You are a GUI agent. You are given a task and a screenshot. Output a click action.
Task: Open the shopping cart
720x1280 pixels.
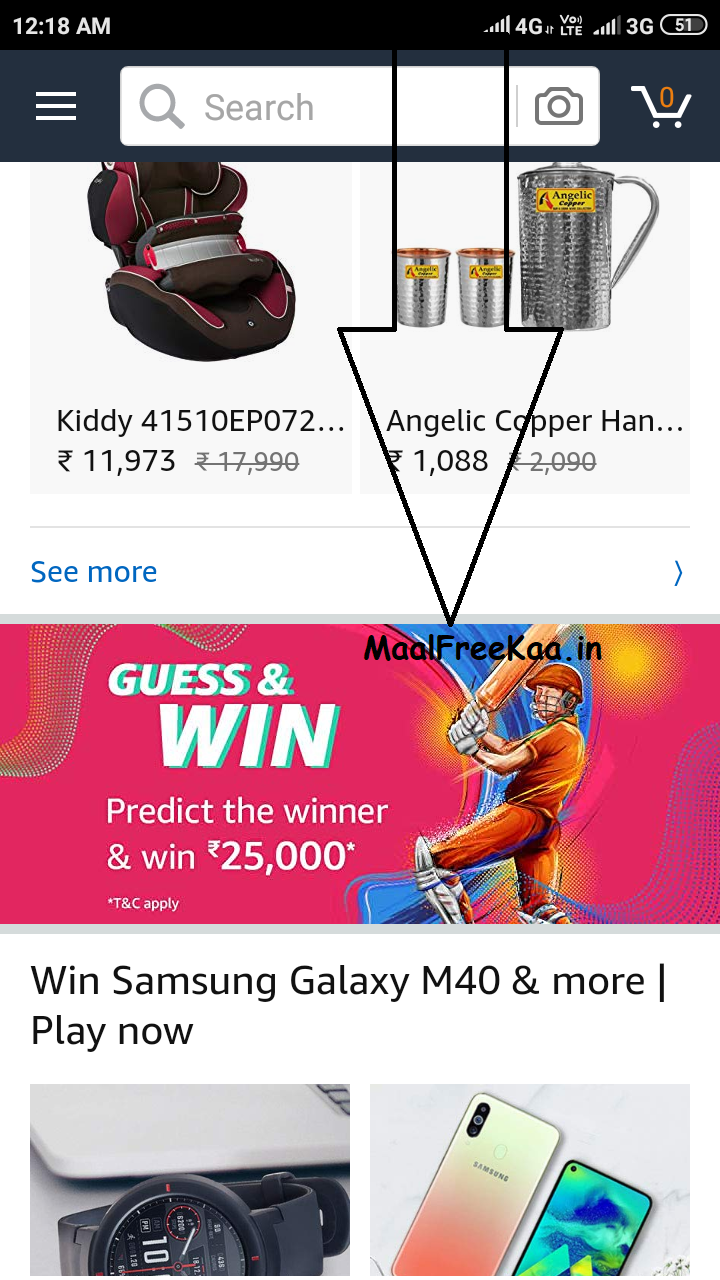coord(661,106)
